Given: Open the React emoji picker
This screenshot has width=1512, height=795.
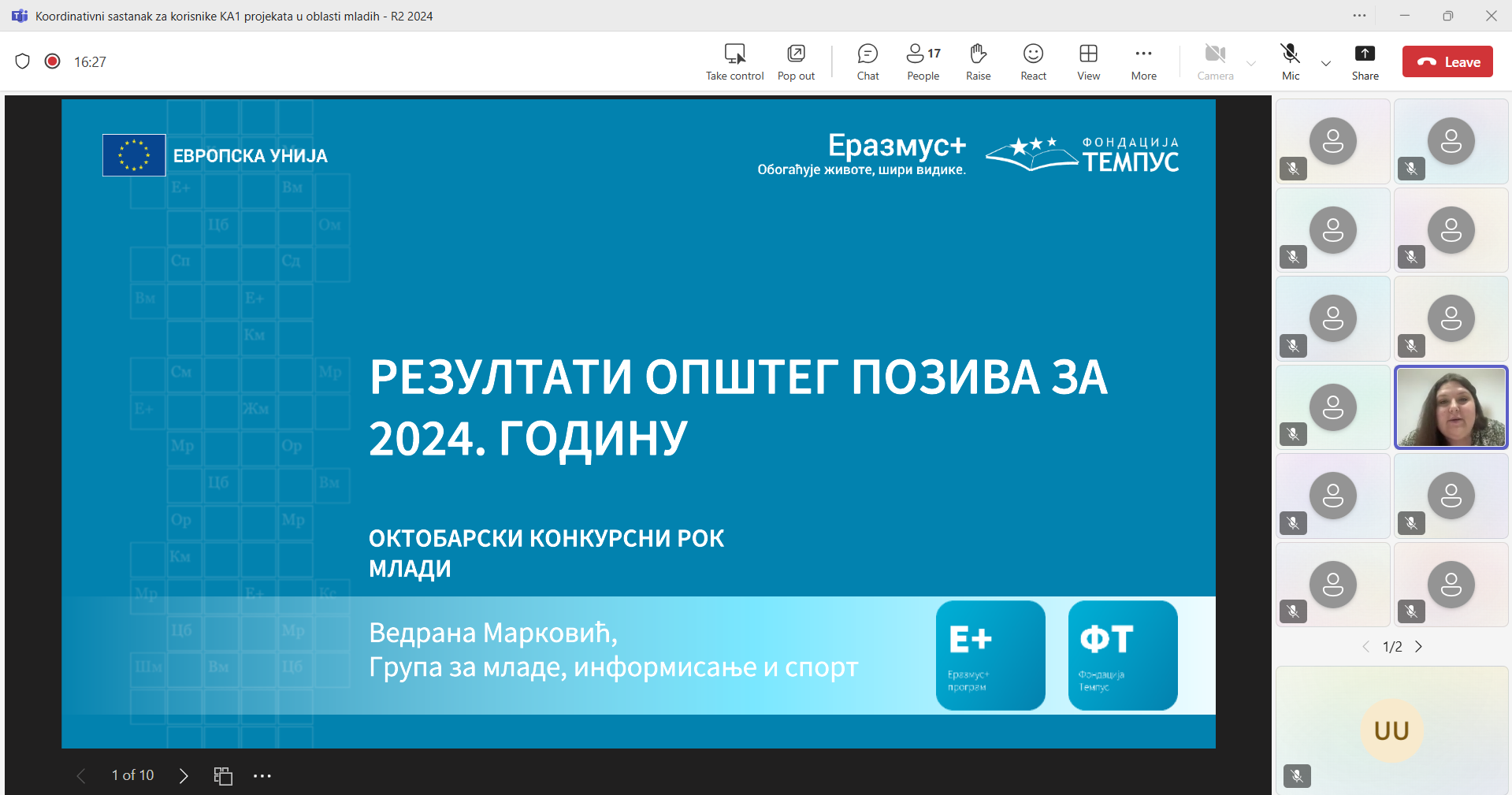Looking at the screenshot, I should (1032, 61).
